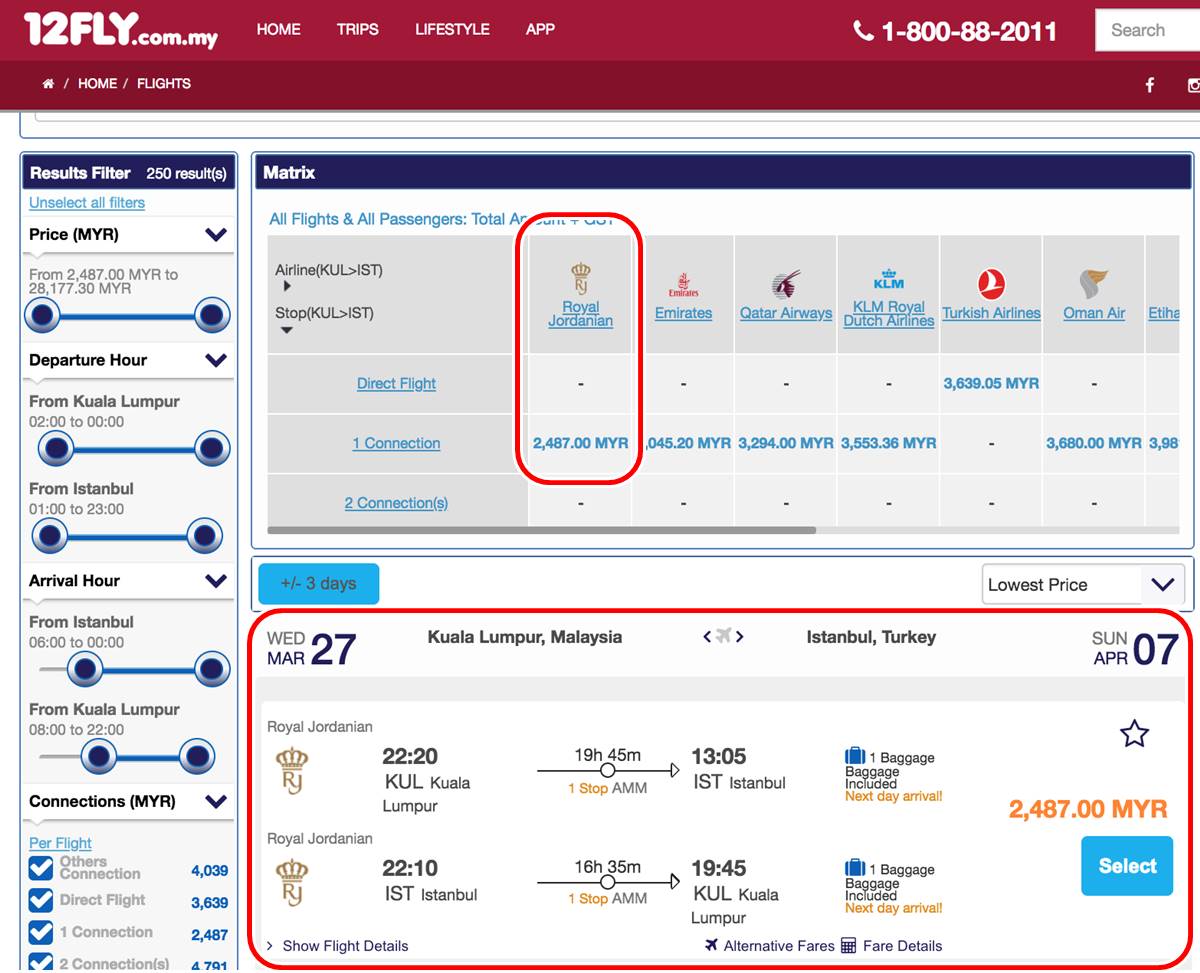The width and height of the screenshot is (1200, 973).
Task: Click the Direct Flight row link in Matrix
Action: point(397,384)
